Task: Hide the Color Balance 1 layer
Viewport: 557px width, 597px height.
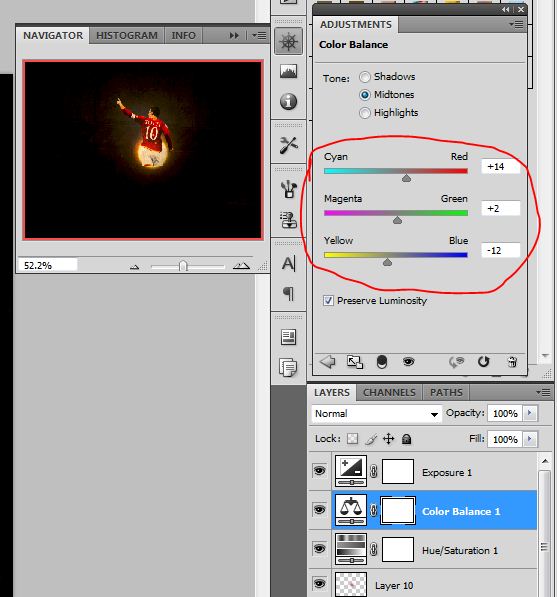Action: click(319, 509)
